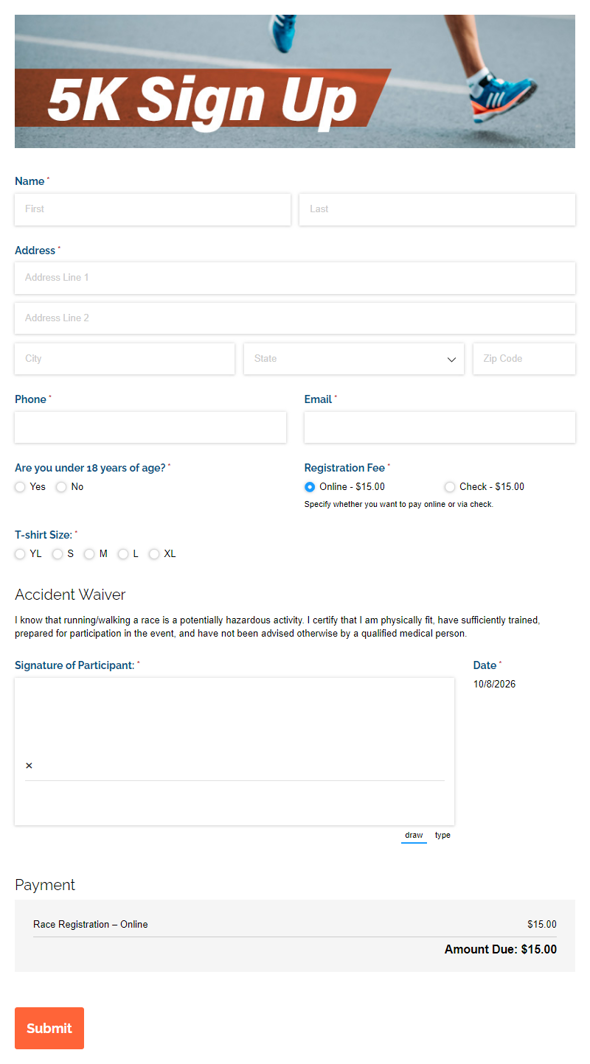The image size is (590, 1064).
Task: Click the T-shirt Size label
Action: (43, 535)
